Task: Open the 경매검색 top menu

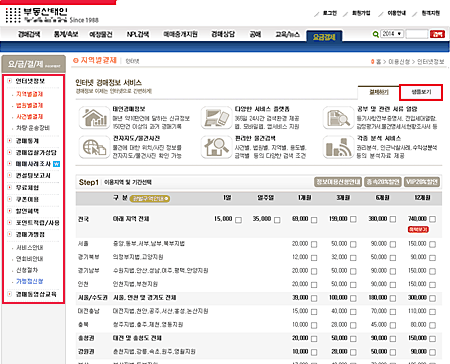Action: (29, 34)
